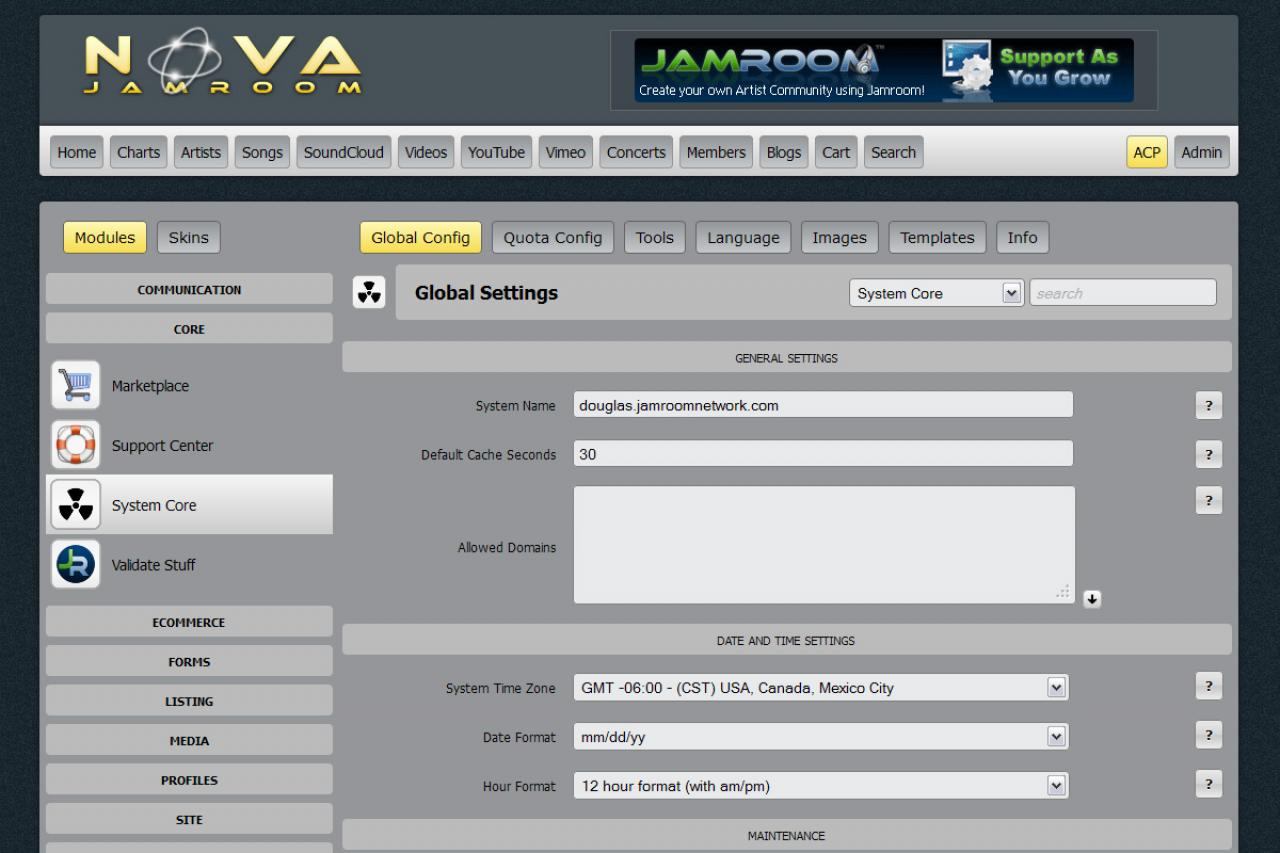The image size is (1280, 853).
Task: Show help for System Time Zone
Action: 1208,686
